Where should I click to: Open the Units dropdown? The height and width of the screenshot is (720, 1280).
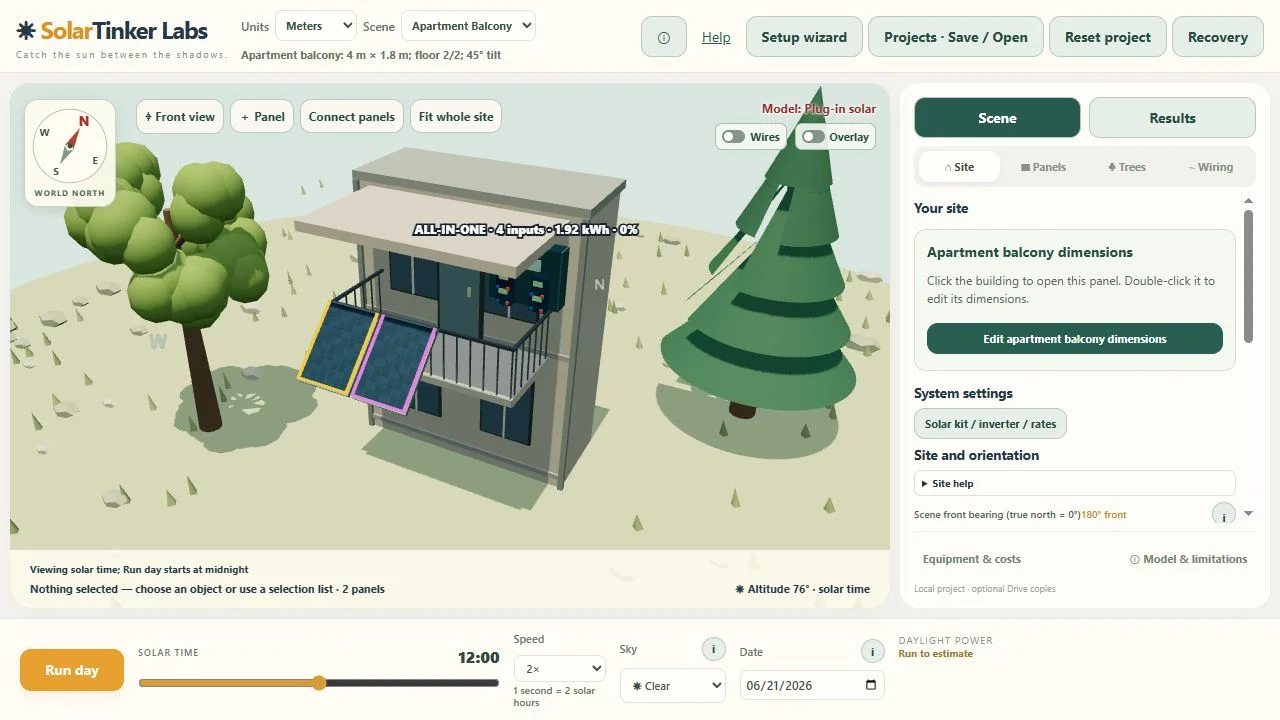coord(316,26)
